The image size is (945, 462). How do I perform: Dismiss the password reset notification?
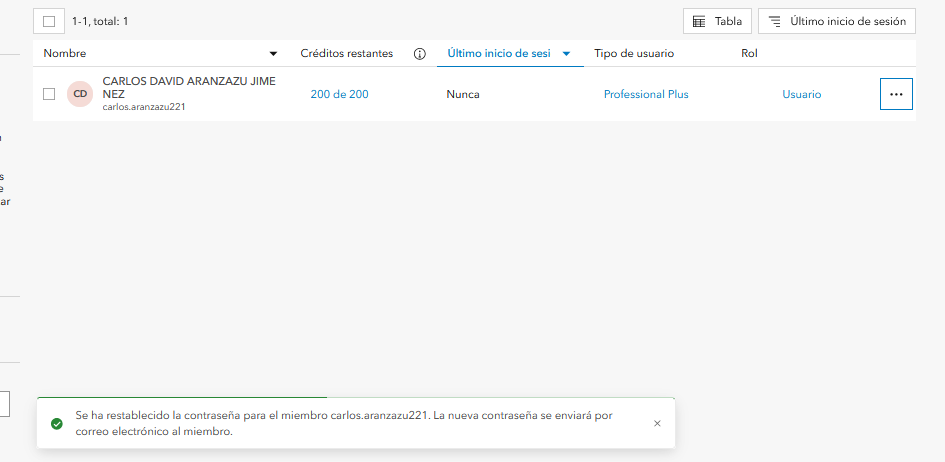[x=657, y=423]
